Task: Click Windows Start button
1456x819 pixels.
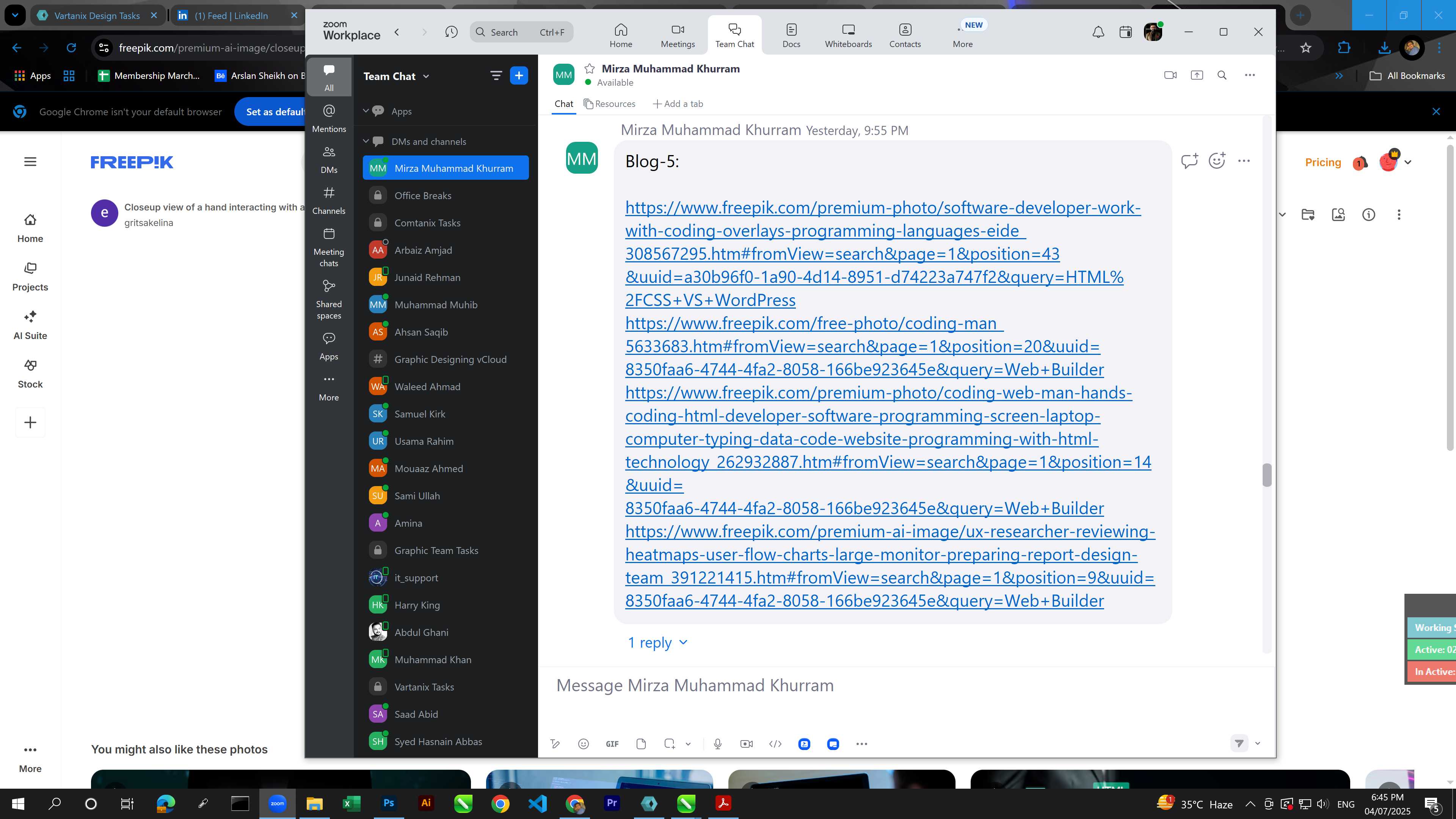Action: (17, 803)
